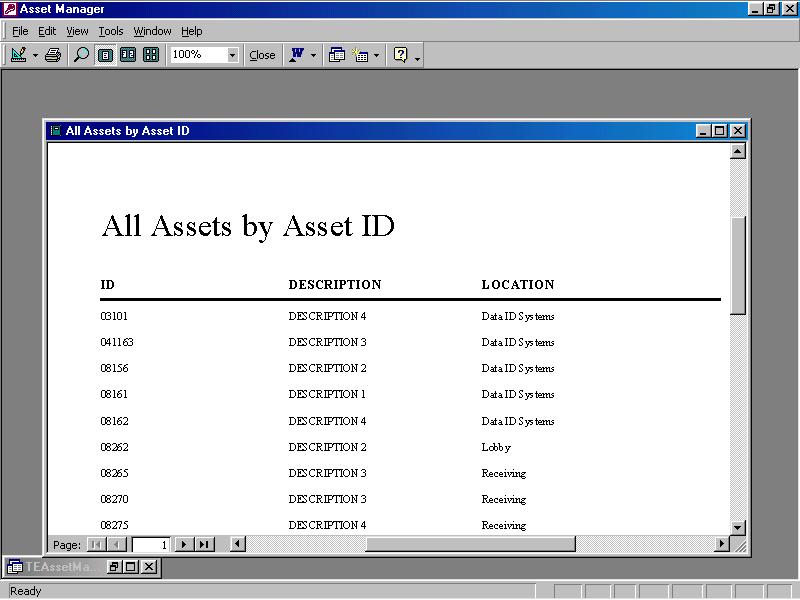Click the Ready status bar text
The image size is (800, 600).
[26, 591]
